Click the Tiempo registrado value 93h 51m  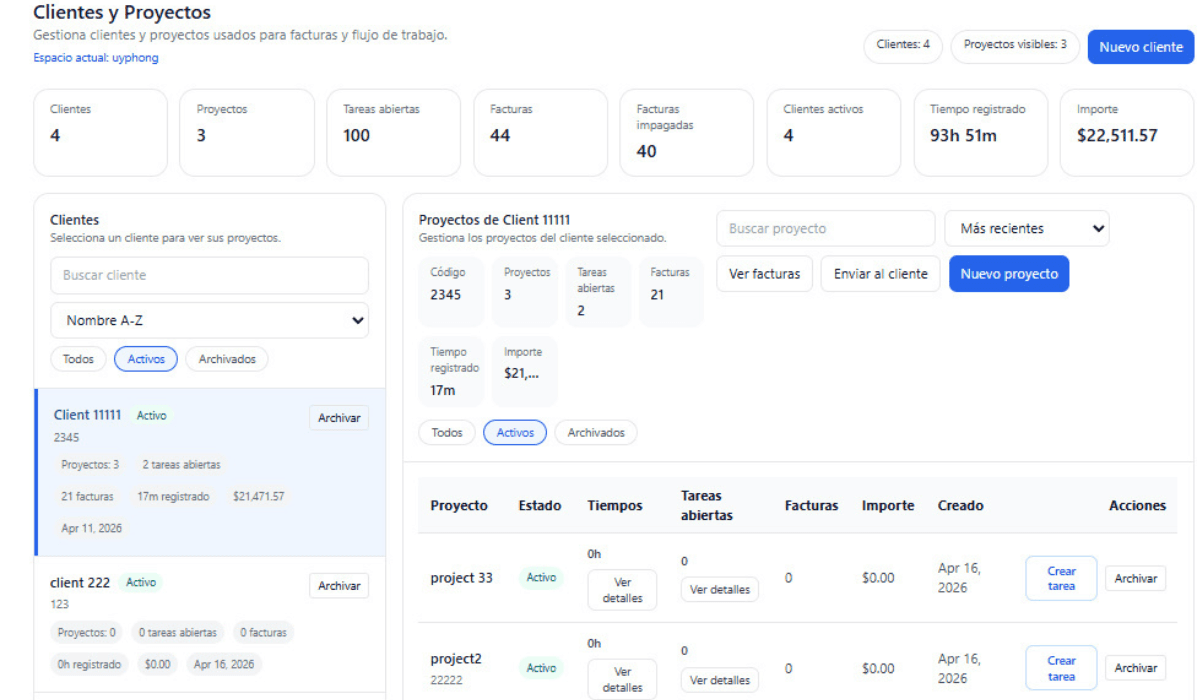tap(963, 136)
